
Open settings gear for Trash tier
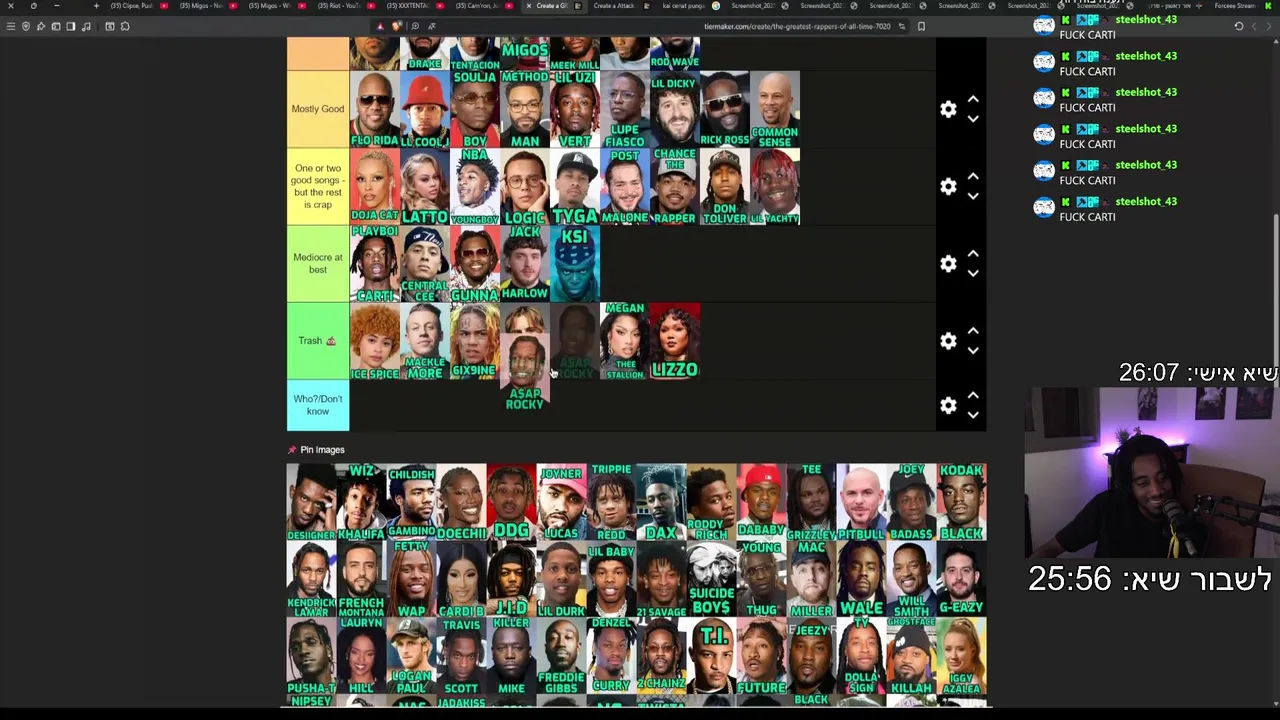[x=948, y=340]
